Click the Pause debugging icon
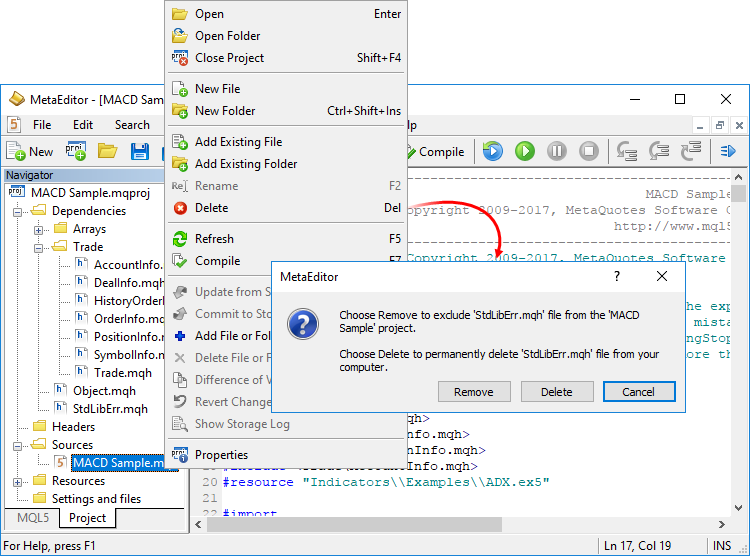 pos(557,151)
